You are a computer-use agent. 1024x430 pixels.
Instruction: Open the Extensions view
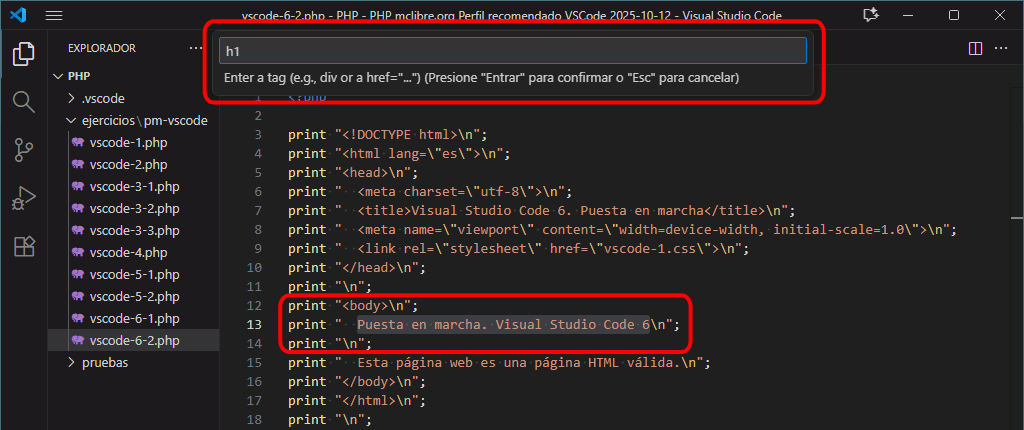point(23,246)
